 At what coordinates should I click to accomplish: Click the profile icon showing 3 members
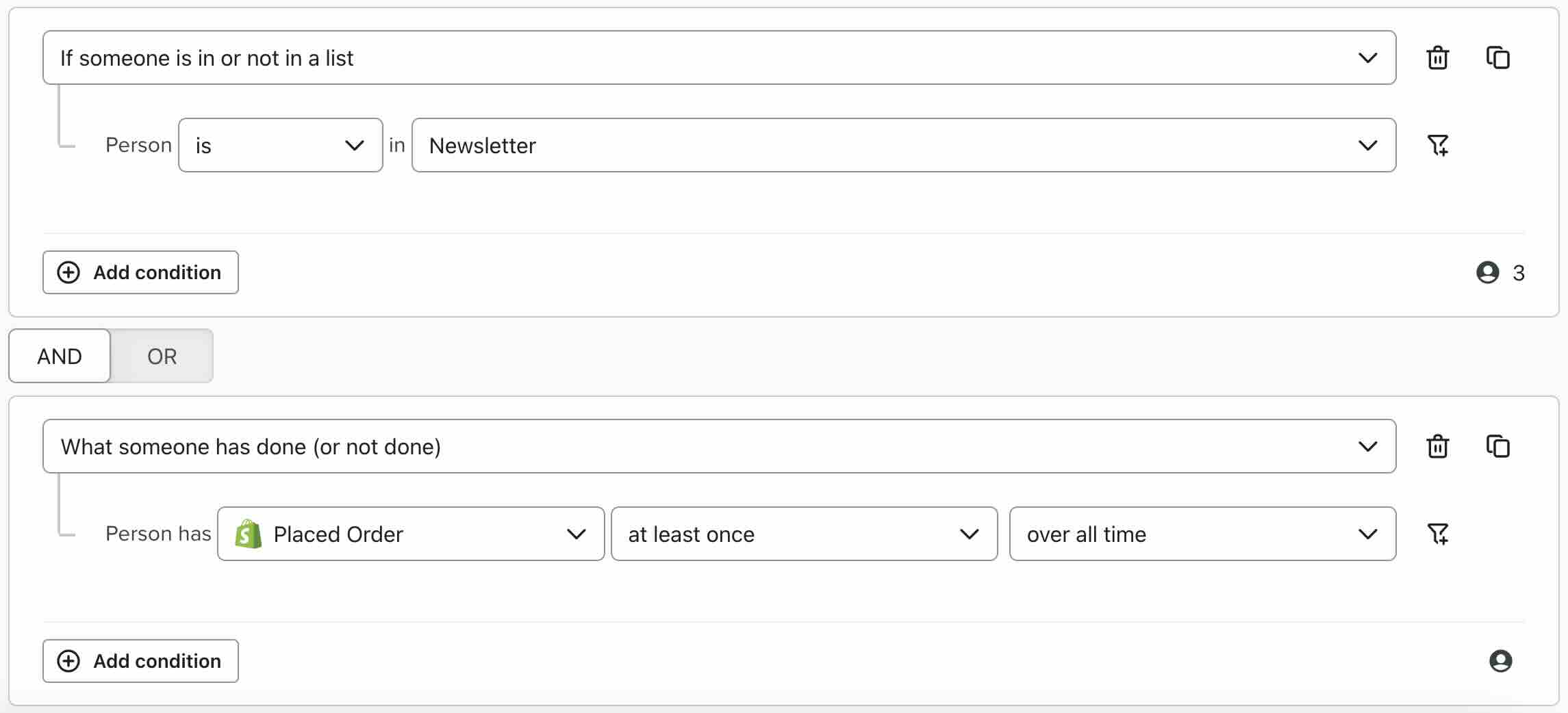point(1487,272)
